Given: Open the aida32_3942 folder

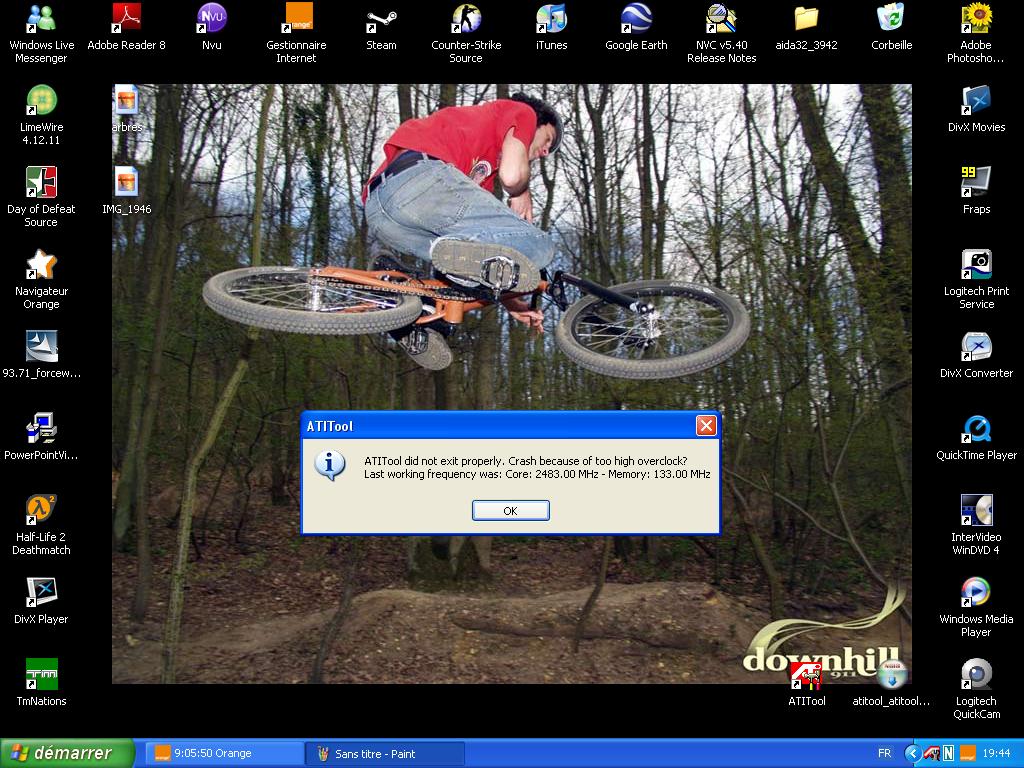Looking at the screenshot, I should point(806,19).
